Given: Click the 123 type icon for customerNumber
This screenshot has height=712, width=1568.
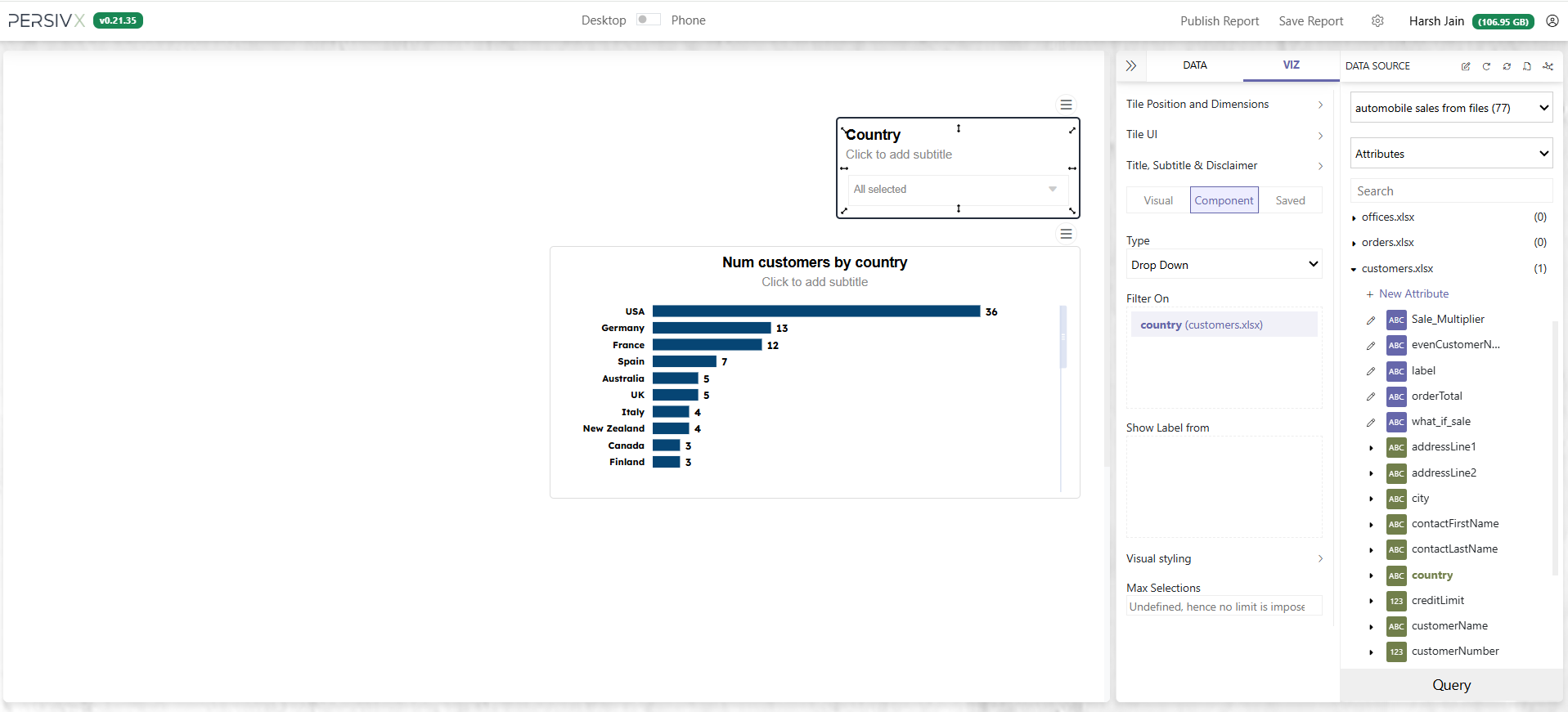Looking at the screenshot, I should [1396, 652].
